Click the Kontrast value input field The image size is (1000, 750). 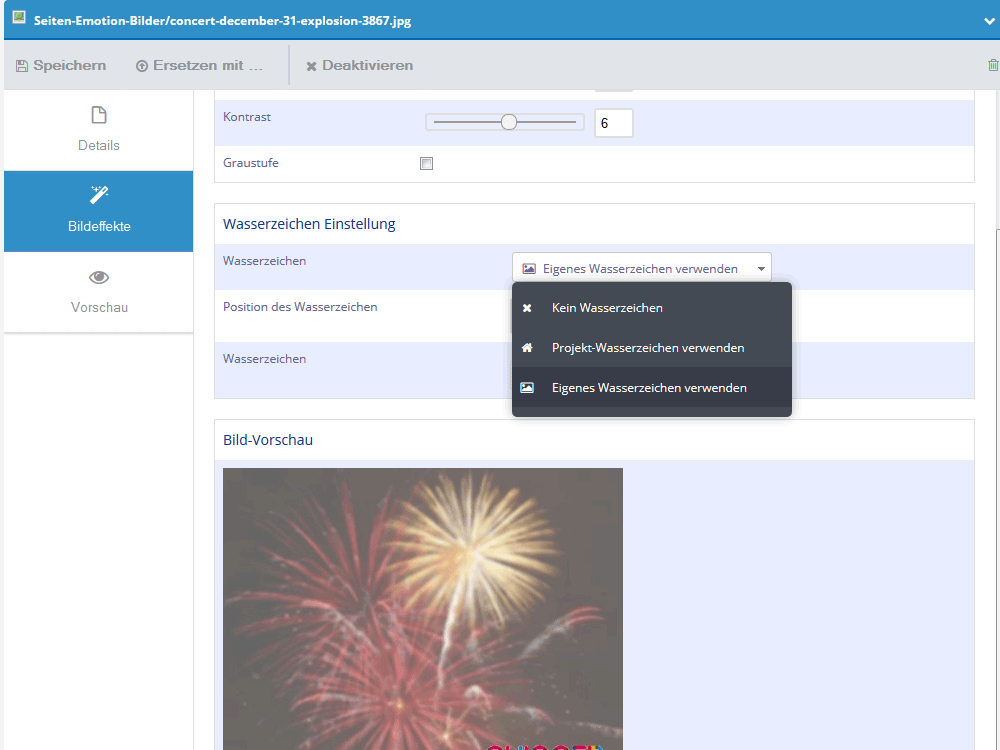pos(614,123)
